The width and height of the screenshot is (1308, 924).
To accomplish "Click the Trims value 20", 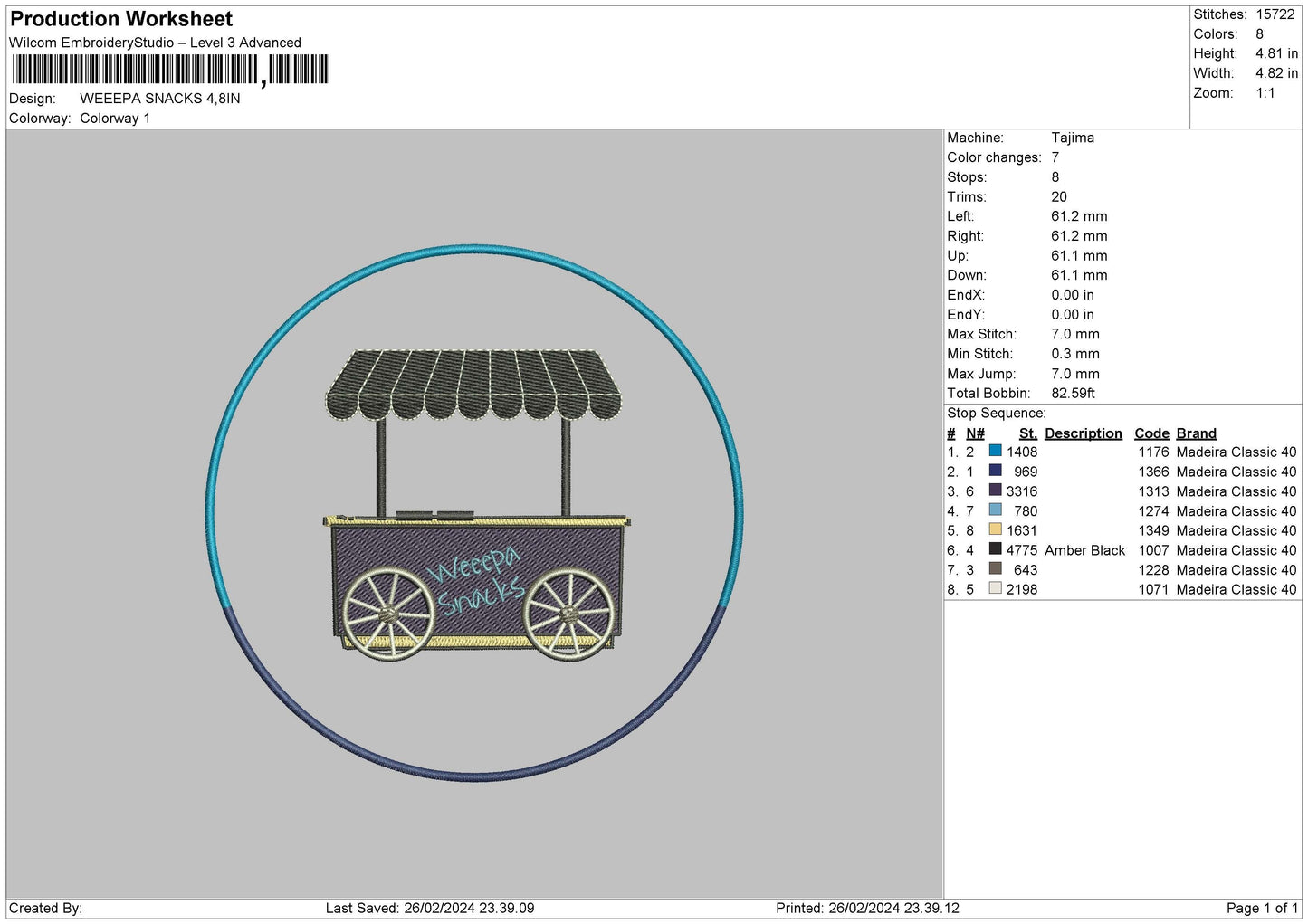I will tap(1059, 196).
